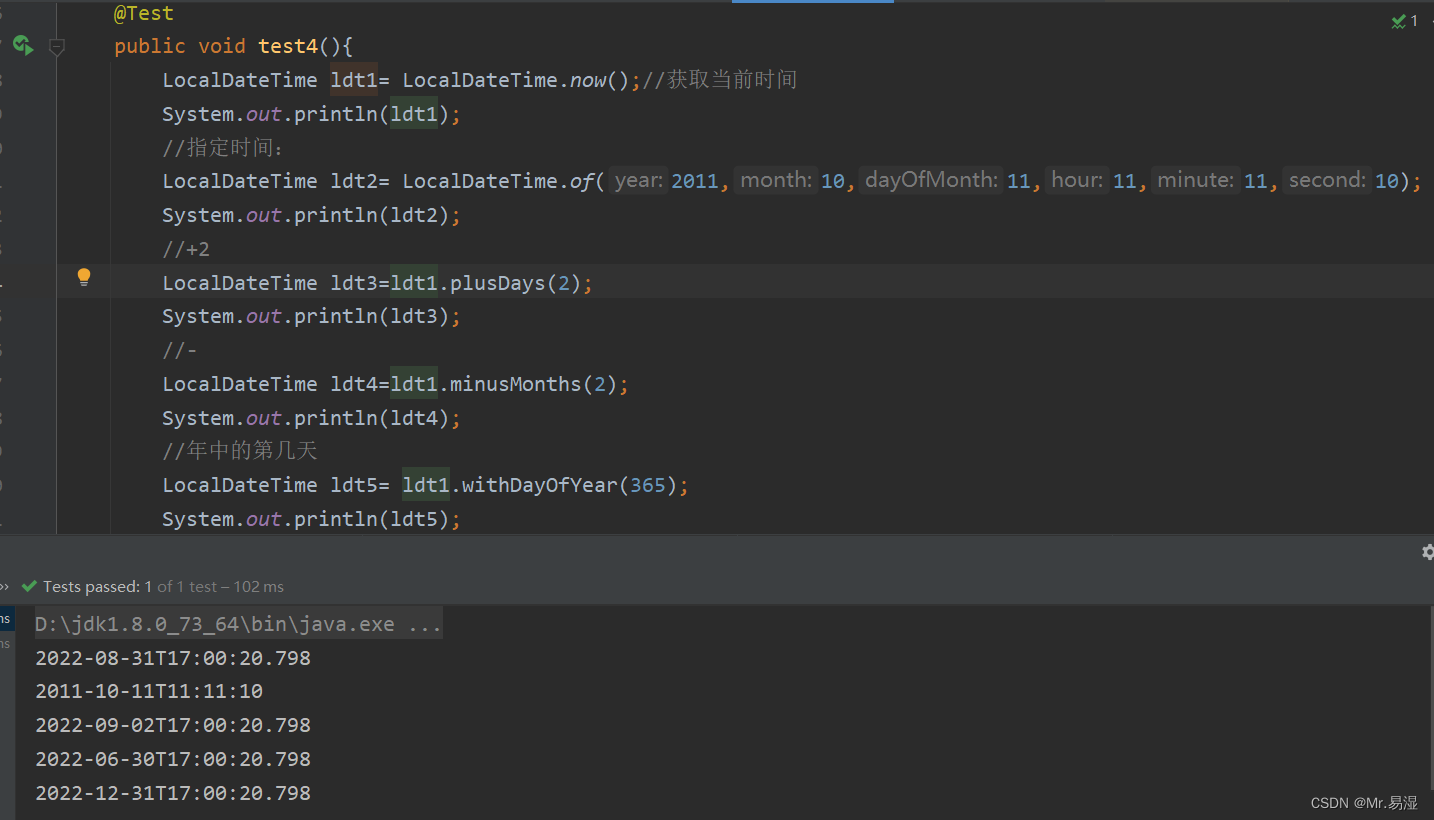Expand the collapsed region marker in the gutter
The width and height of the screenshot is (1434, 820).
click(x=56, y=46)
